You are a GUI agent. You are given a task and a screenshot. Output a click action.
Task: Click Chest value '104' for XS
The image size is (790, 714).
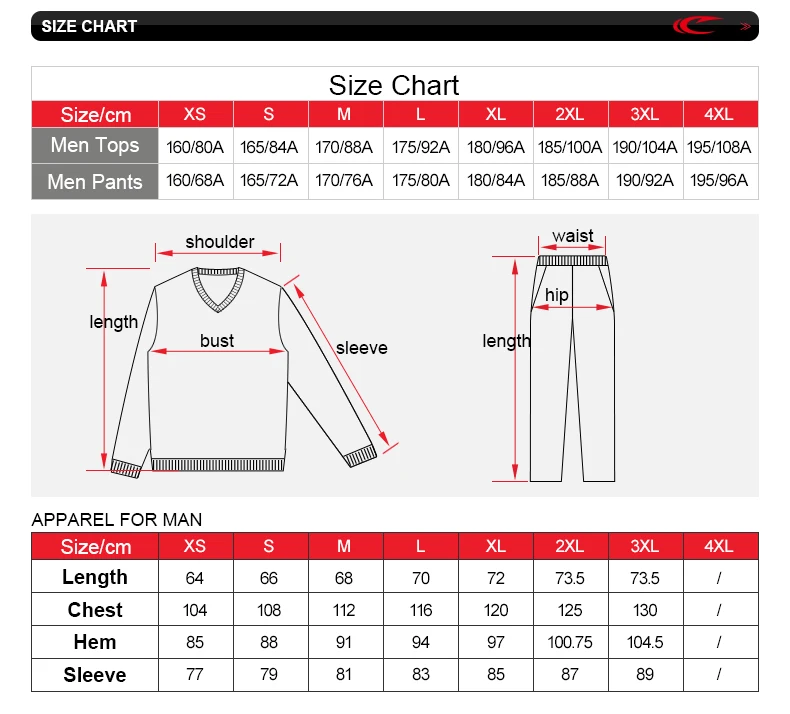click(x=194, y=610)
